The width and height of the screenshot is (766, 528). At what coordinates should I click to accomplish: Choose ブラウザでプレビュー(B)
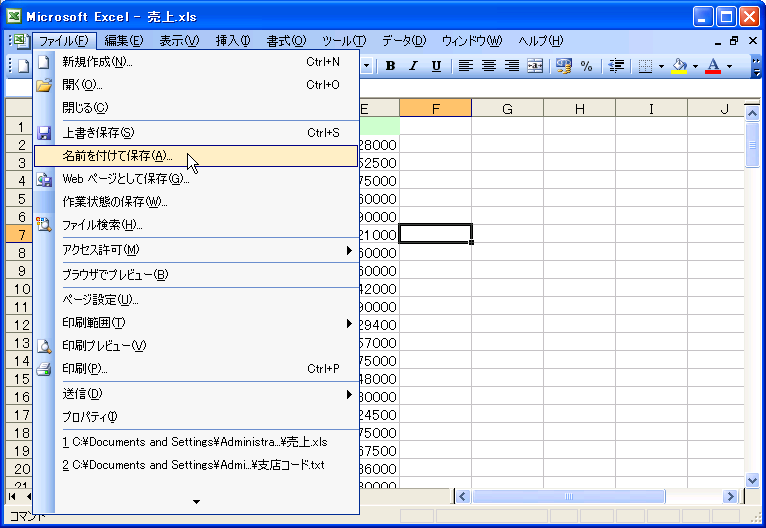196,275
